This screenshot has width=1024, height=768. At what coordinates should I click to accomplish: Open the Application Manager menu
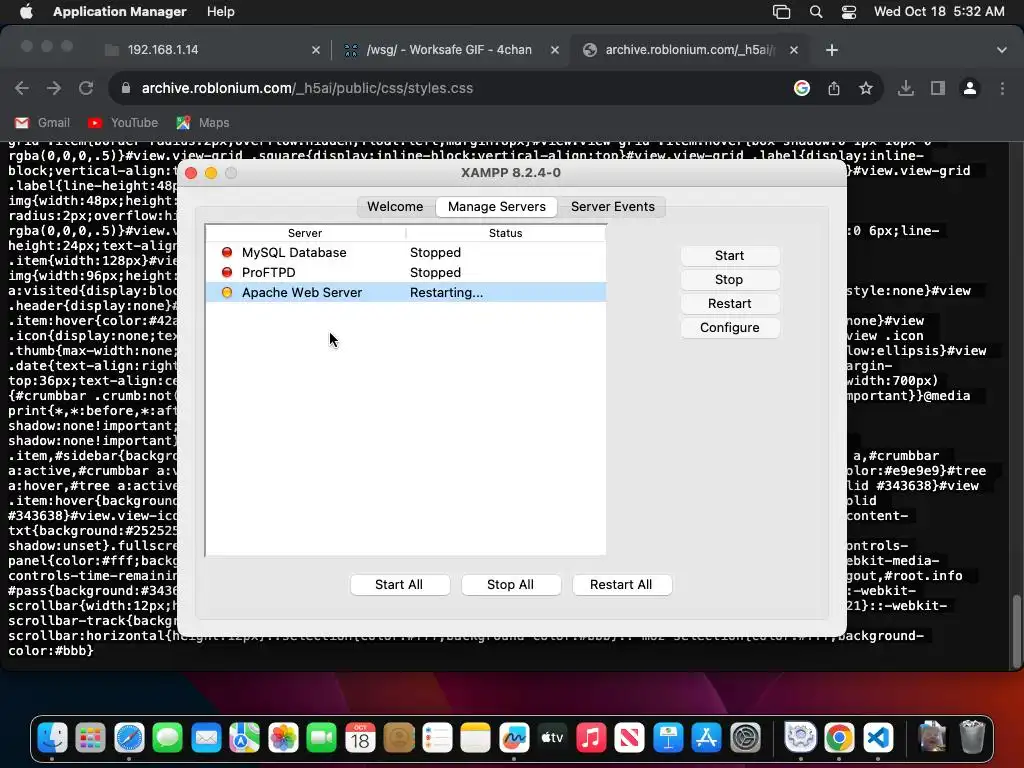pos(120,12)
